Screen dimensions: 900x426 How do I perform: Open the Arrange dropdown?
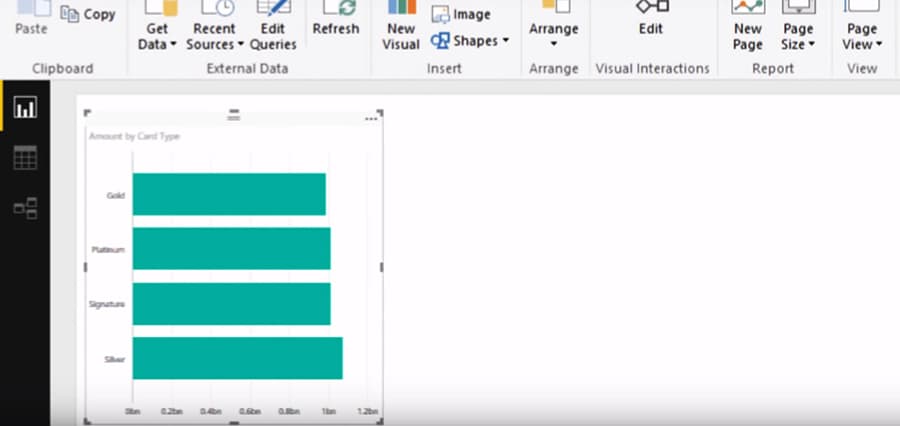coord(554,26)
